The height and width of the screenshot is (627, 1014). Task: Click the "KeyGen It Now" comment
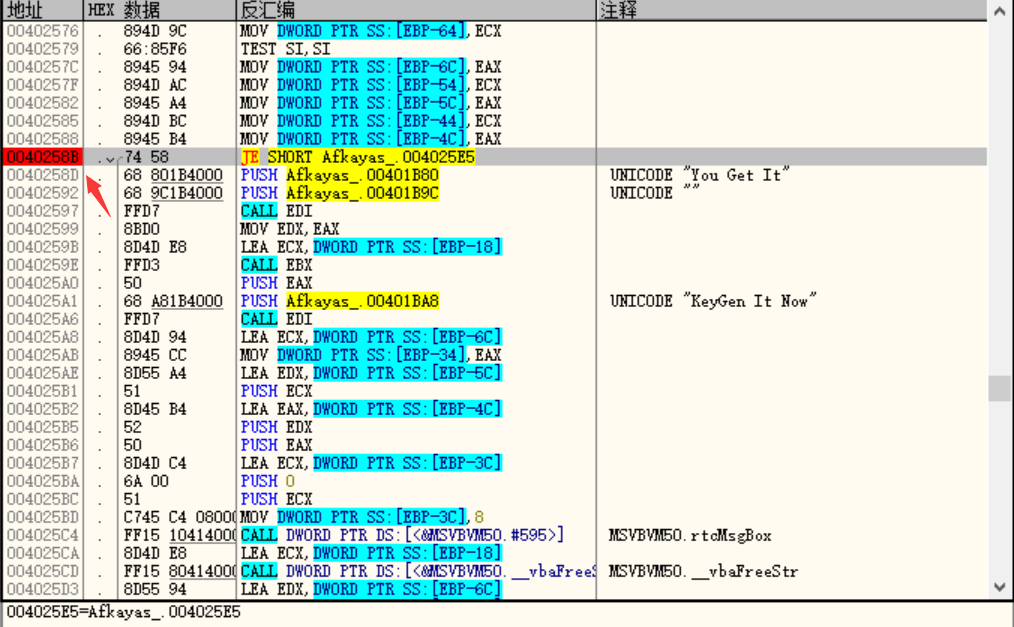point(713,301)
